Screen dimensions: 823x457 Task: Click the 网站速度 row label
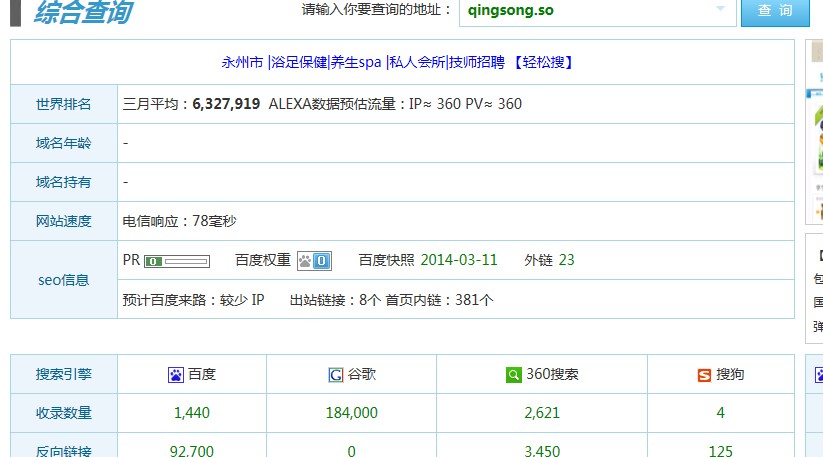point(64,221)
